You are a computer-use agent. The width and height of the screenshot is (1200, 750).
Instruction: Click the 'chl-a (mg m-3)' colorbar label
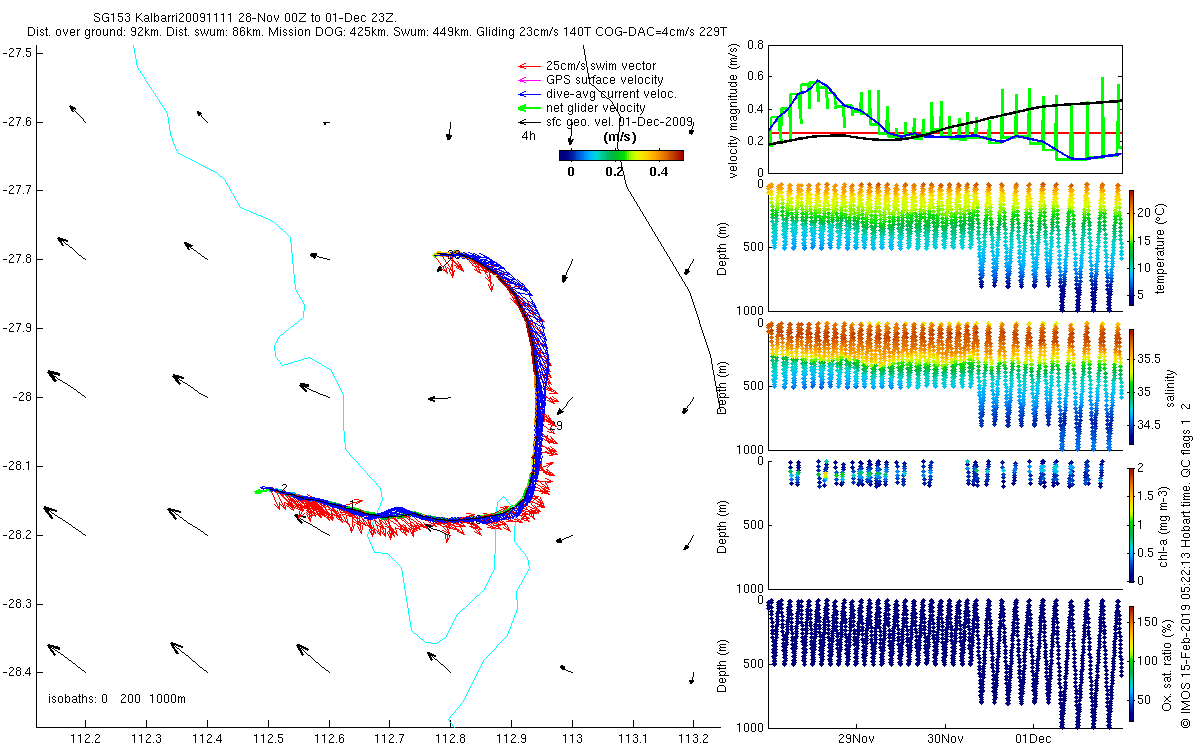click(x=1165, y=524)
